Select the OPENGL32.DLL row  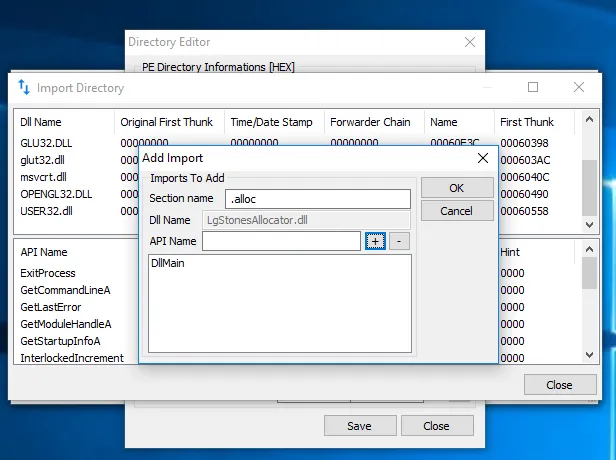[x=56, y=194]
